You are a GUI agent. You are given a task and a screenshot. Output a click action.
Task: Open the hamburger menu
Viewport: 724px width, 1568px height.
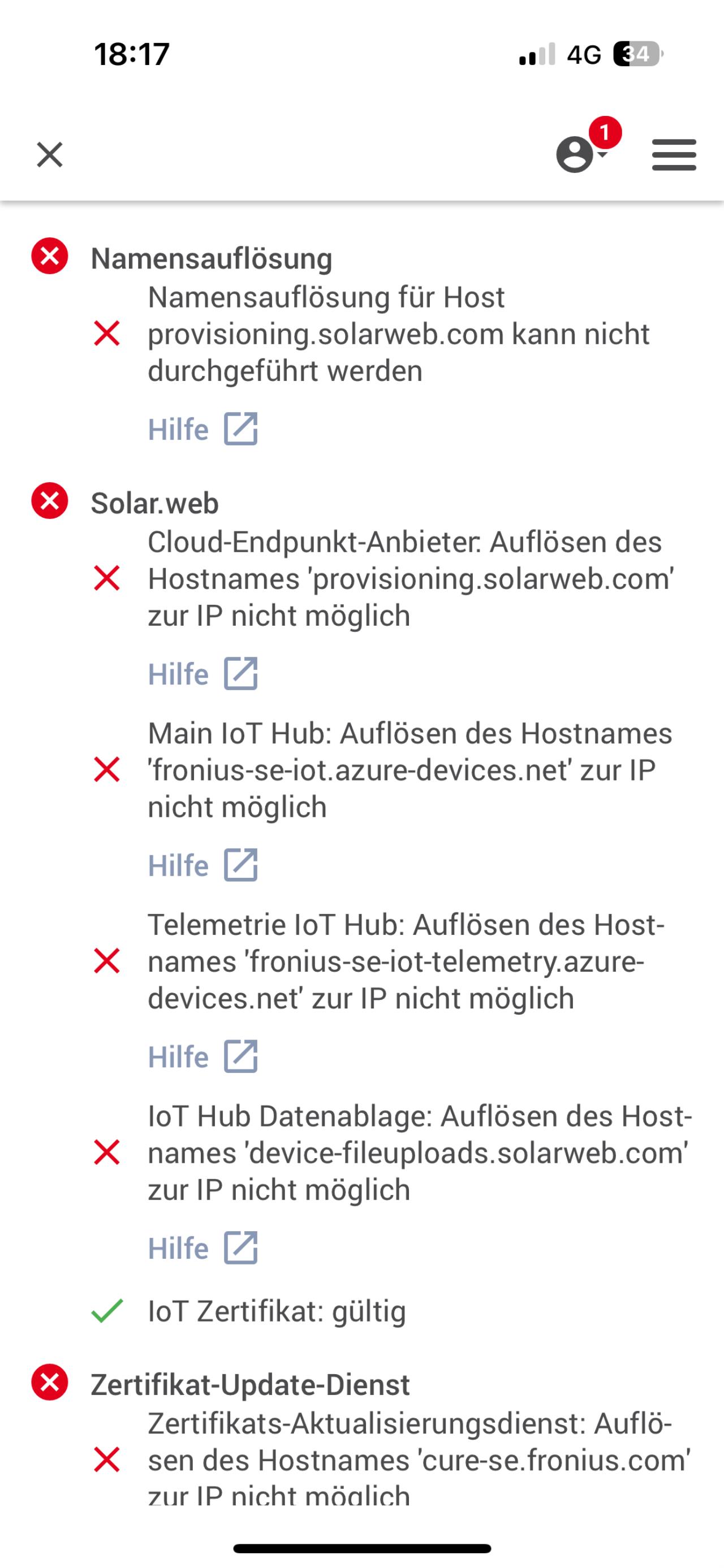674,155
